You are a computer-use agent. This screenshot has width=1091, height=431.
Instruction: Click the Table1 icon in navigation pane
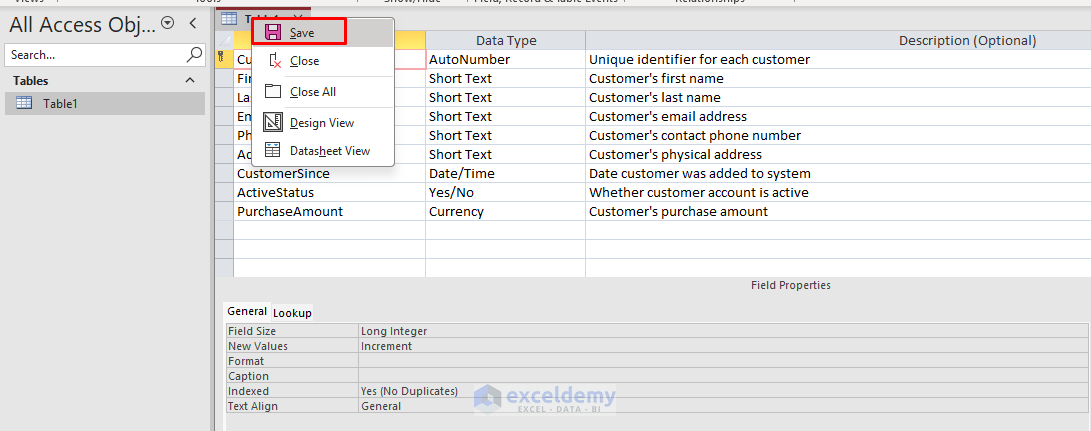point(25,103)
